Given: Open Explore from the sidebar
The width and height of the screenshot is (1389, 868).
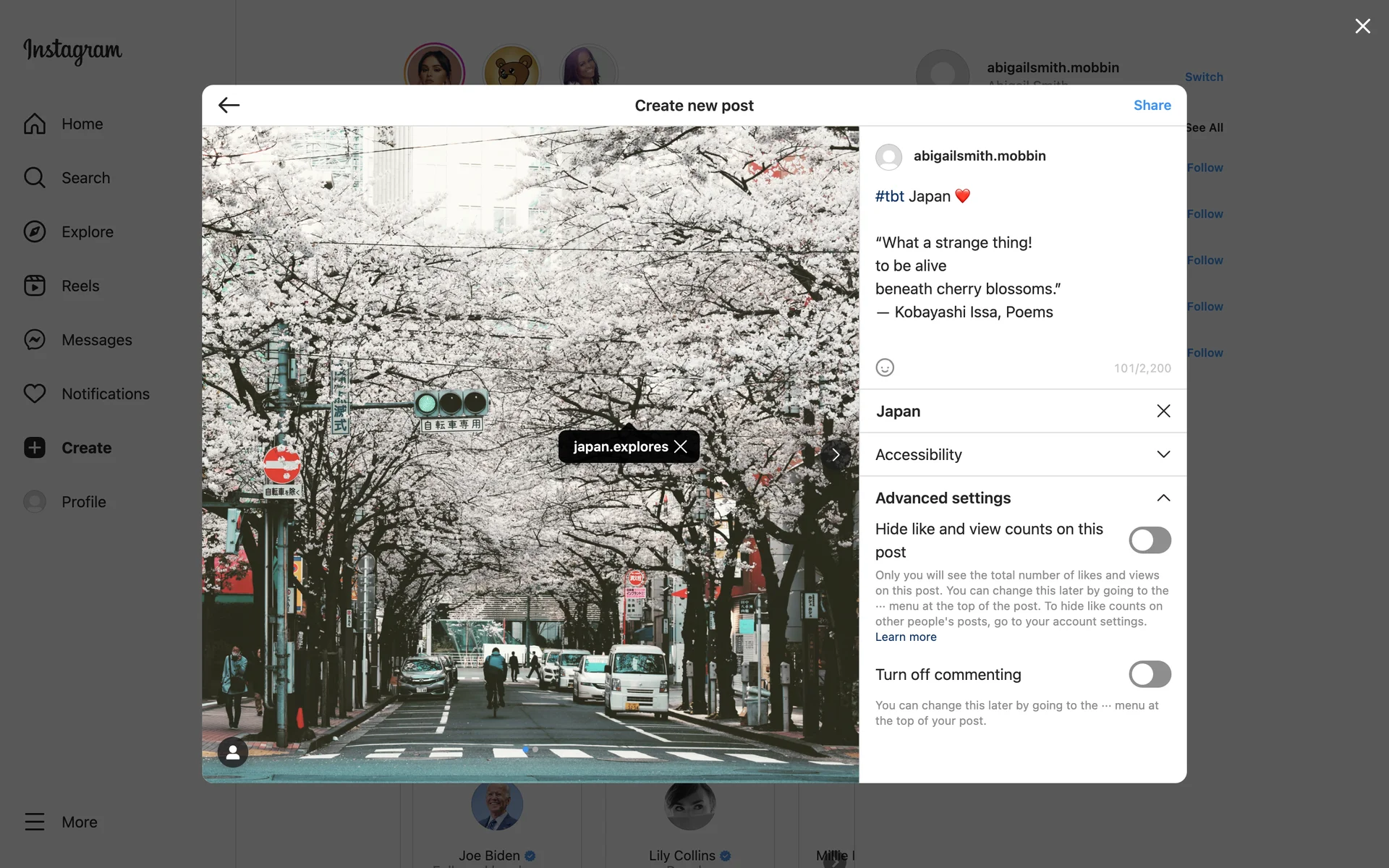Looking at the screenshot, I should point(87,231).
